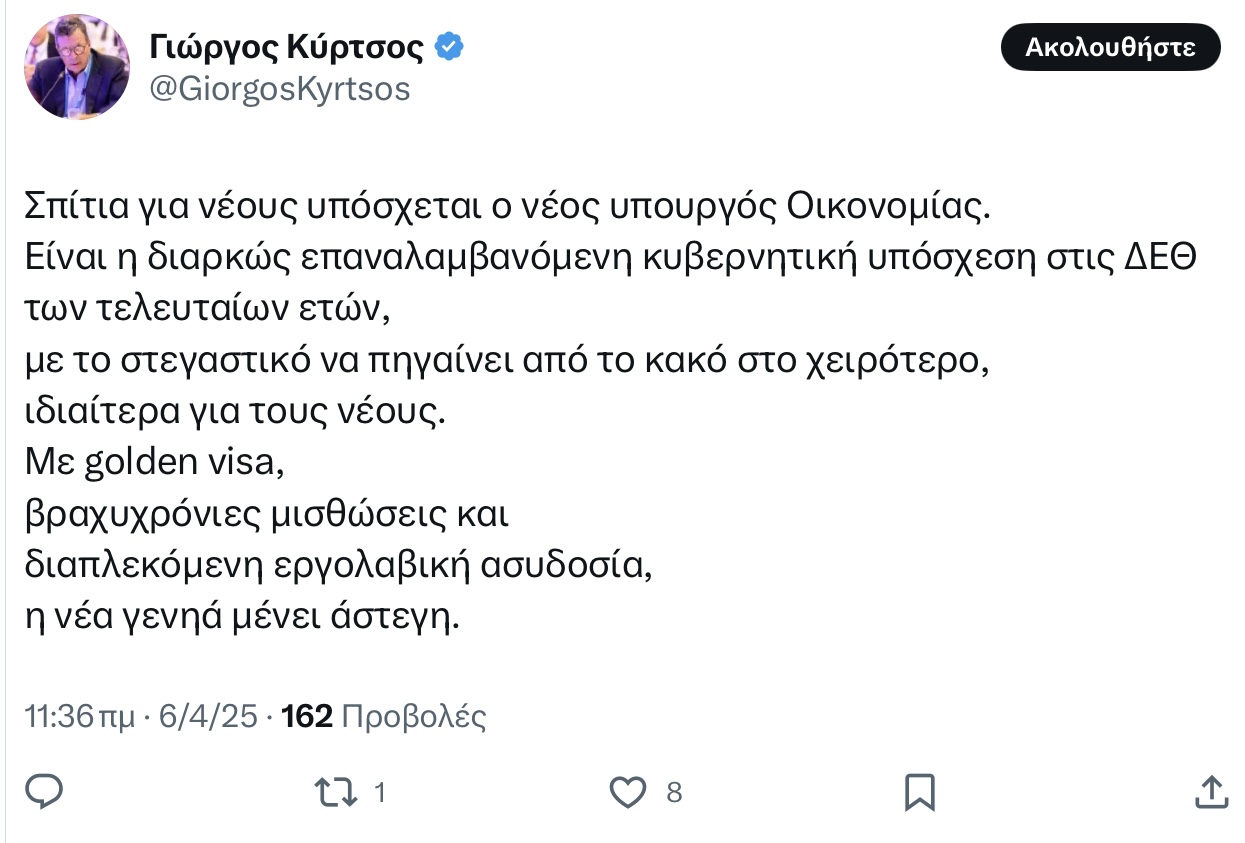This screenshot has width=1245, height=843.
Task: Click the tweet's first line about Σπίτια για νέους
Action: [506, 207]
